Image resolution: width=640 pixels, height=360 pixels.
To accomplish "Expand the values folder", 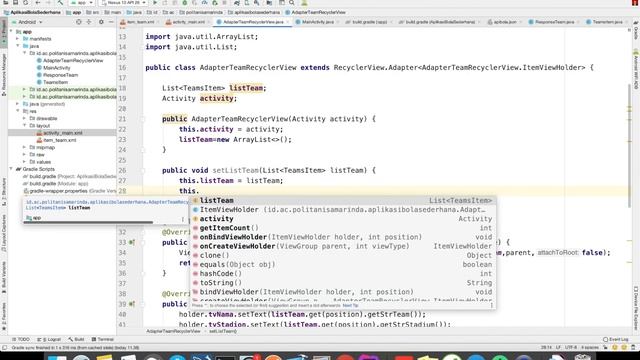I will (24, 162).
